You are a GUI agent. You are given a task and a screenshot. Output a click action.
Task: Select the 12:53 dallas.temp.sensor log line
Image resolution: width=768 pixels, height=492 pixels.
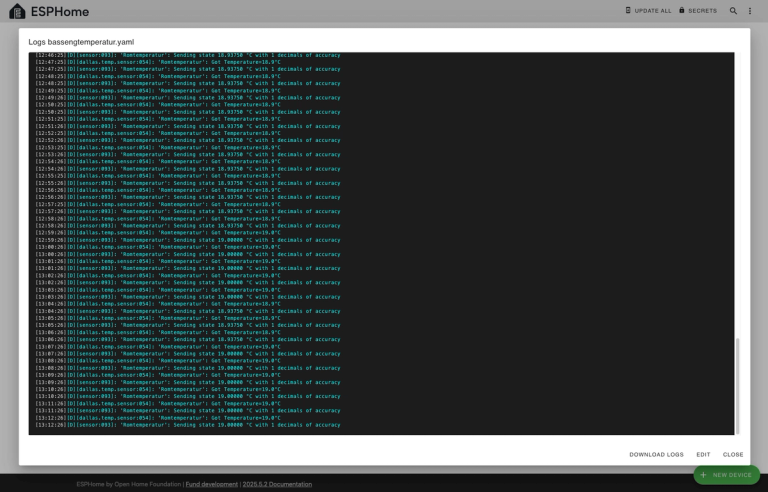(x=158, y=148)
